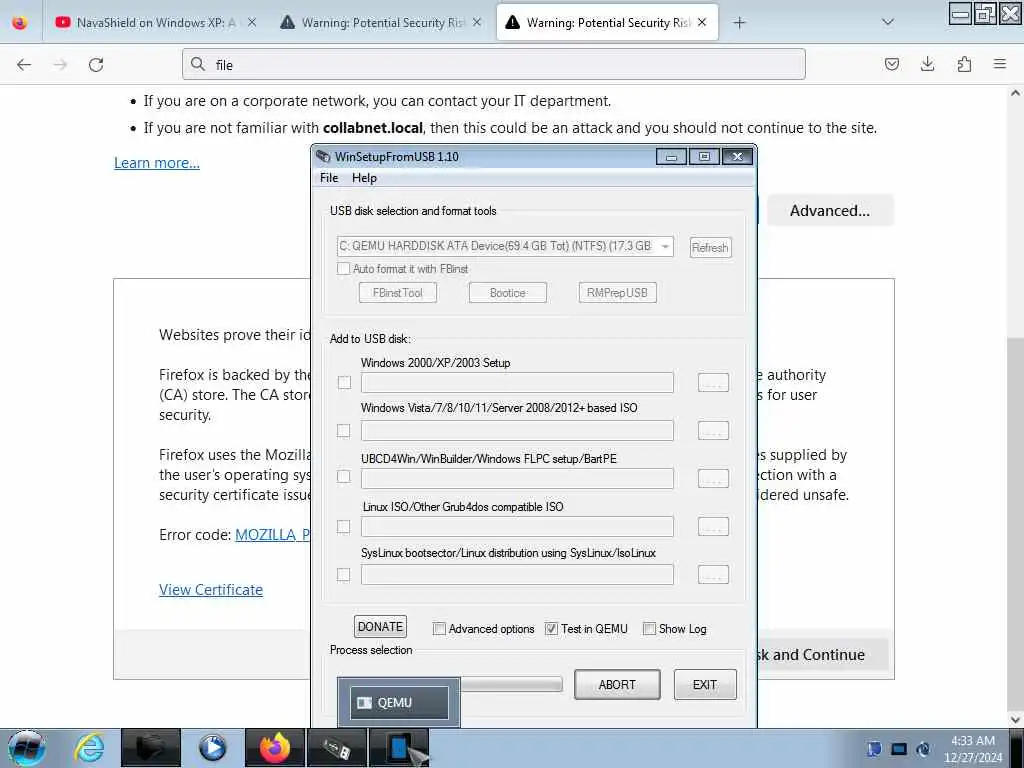Open the FBinst Tool button
The width and height of the screenshot is (1024, 768).
[x=398, y=293]
